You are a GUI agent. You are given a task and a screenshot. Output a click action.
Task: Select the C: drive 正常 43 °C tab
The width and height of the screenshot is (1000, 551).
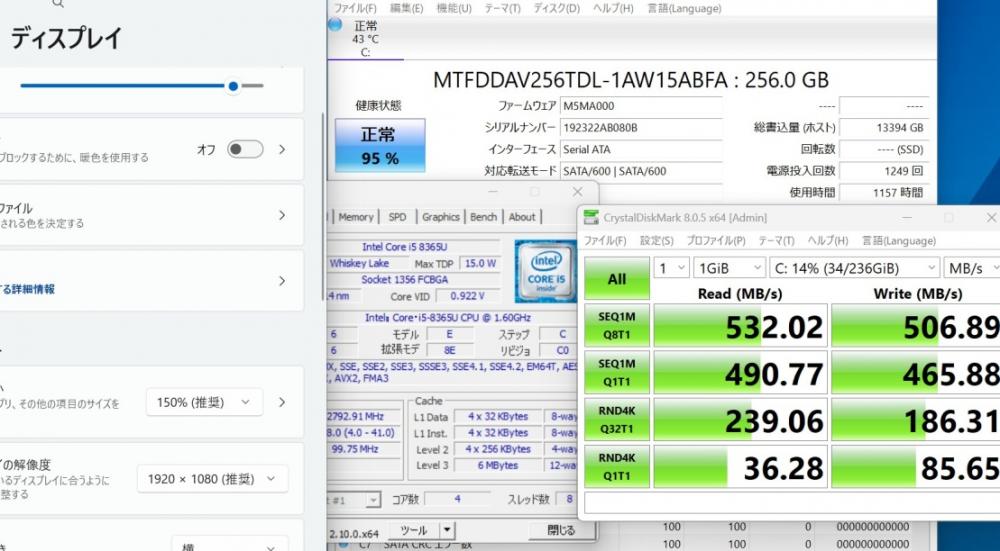coord(365,39)
